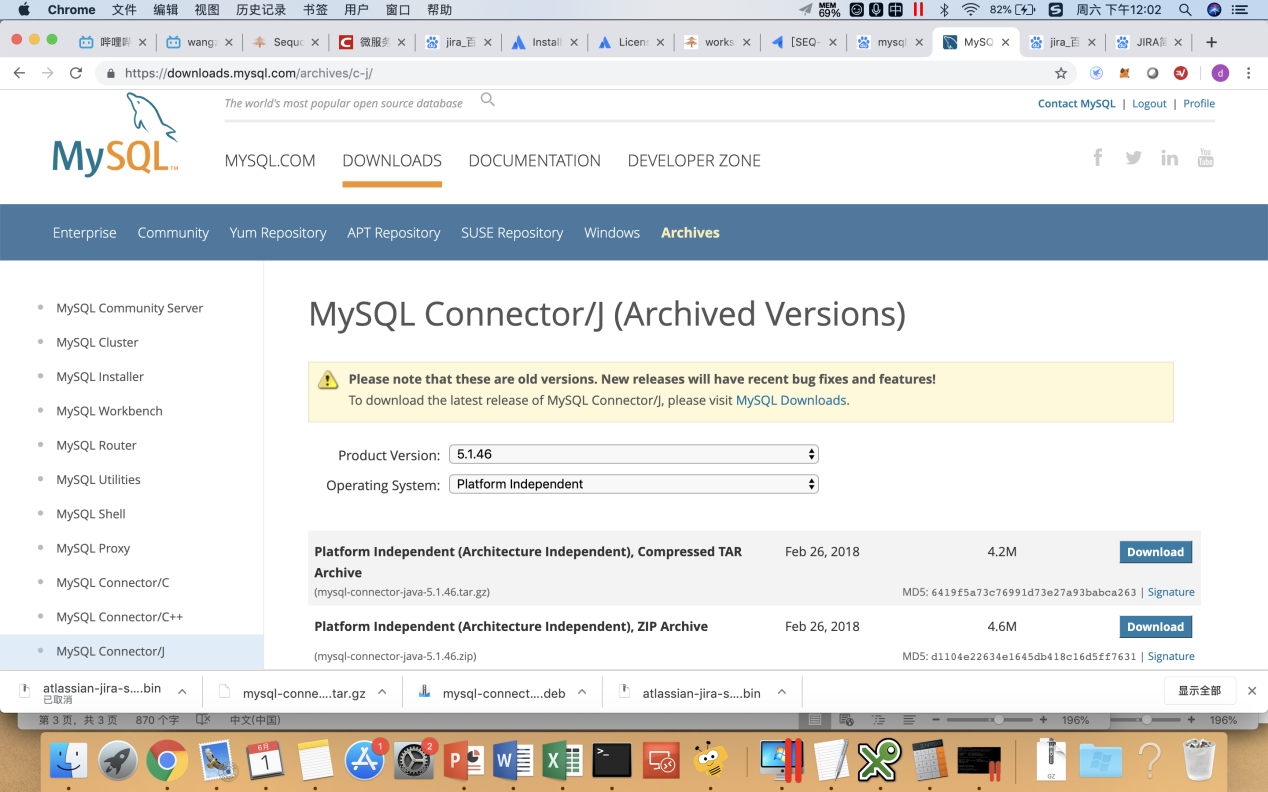The image size is (1268, 792).
Task: Open the APT Repository tab
Action: click(x=394, y=232)
